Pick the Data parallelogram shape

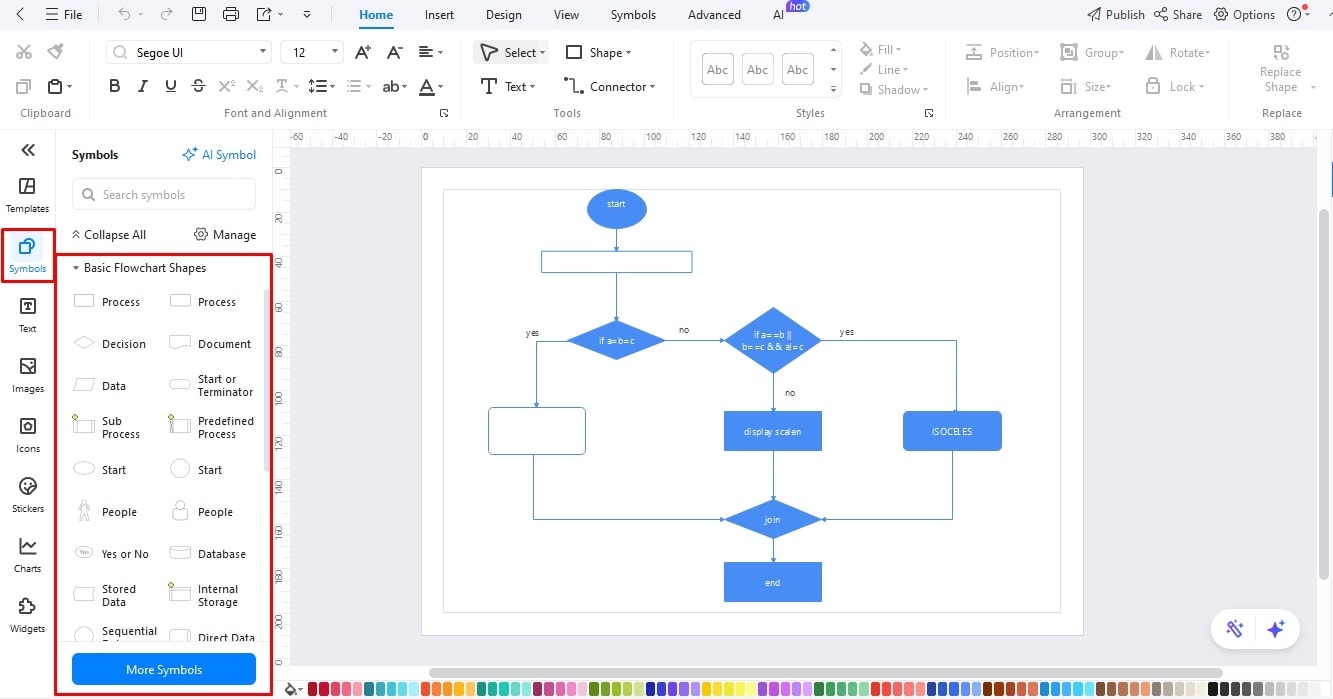tap(100, 385)
